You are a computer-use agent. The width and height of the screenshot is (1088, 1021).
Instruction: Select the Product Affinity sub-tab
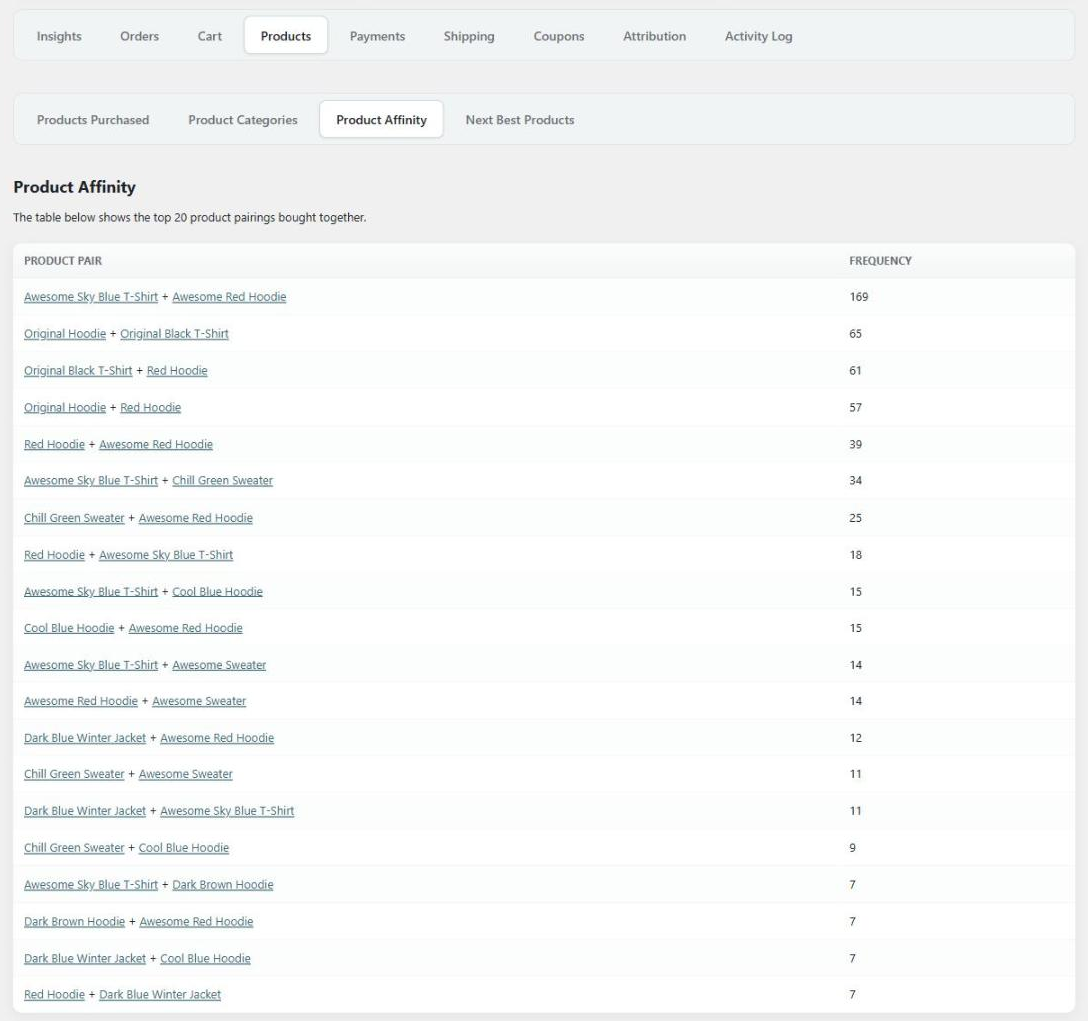click(382, 120)
